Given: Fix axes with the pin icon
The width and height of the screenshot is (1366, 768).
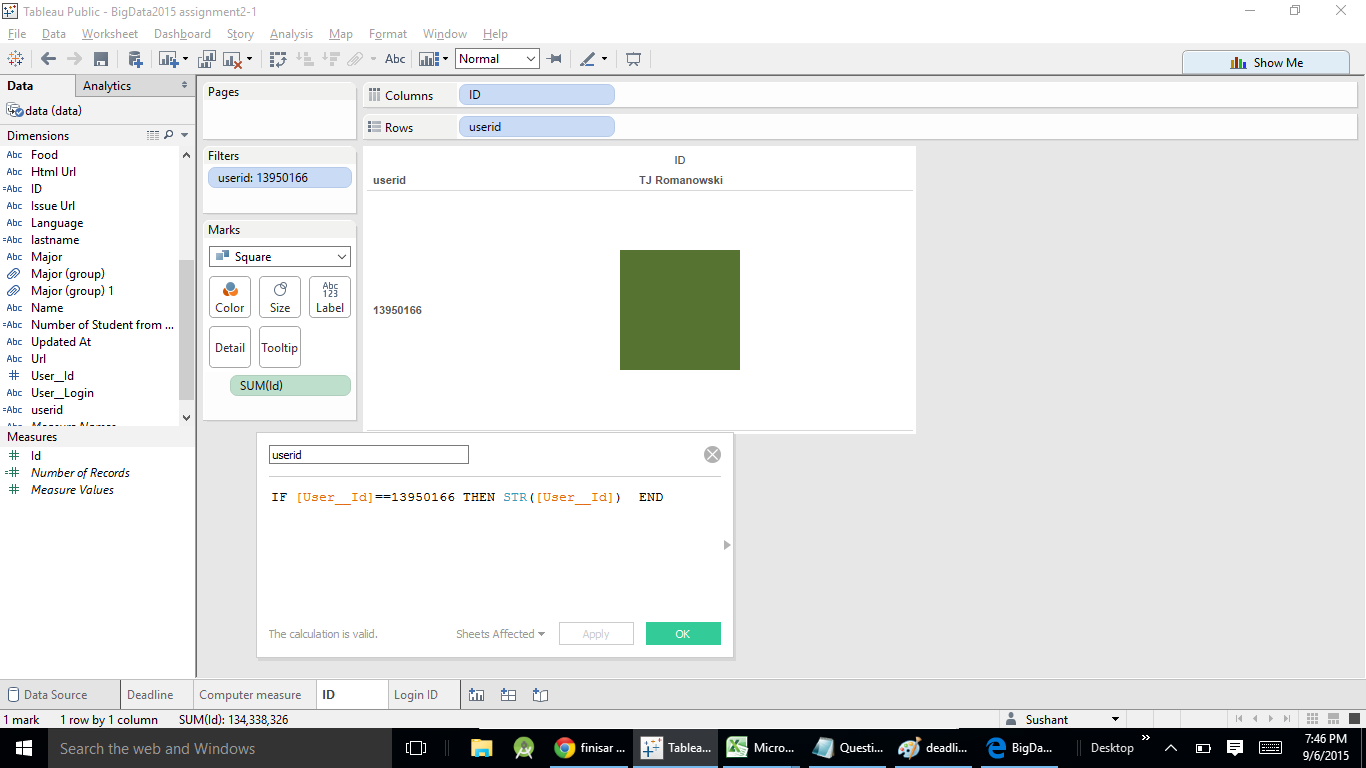Looking at the screenshot, I should pos(555,59).
